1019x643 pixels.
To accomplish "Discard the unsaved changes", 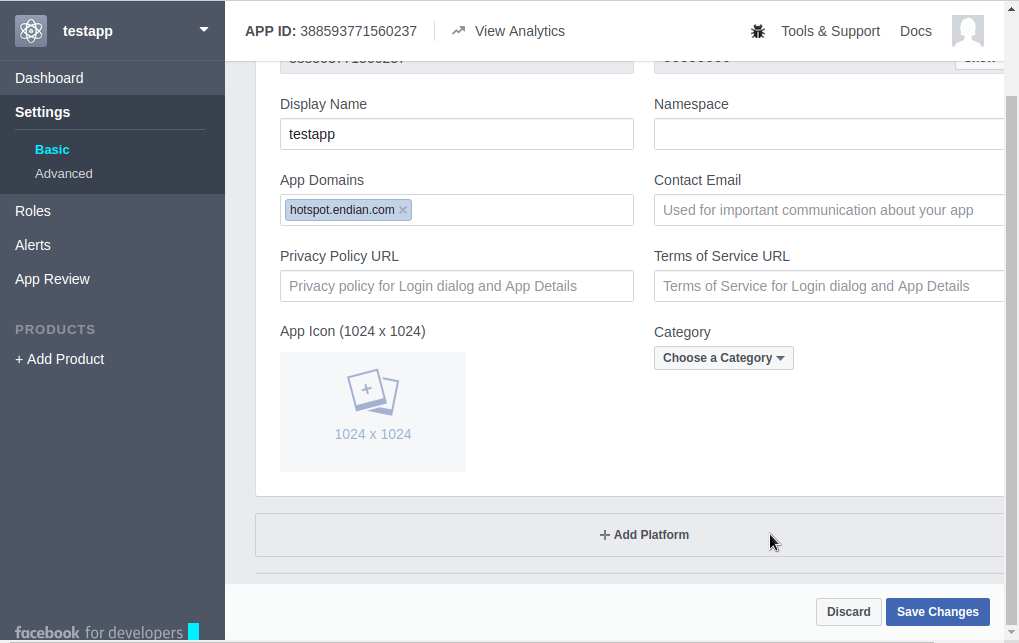I will coord(848,612).
